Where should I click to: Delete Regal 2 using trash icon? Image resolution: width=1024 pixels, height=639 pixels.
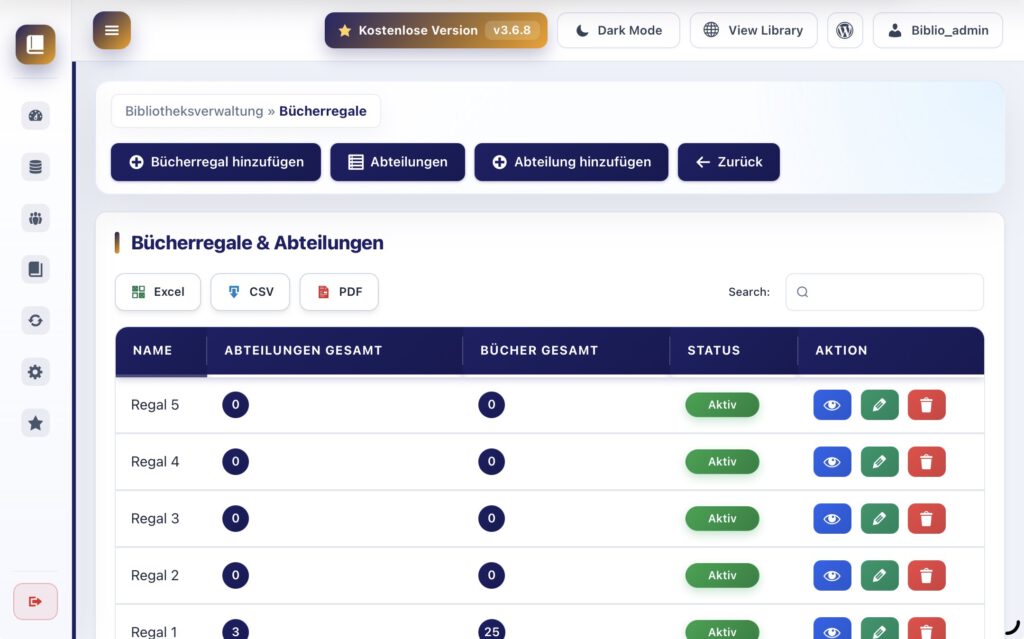[x=926, y=576]
